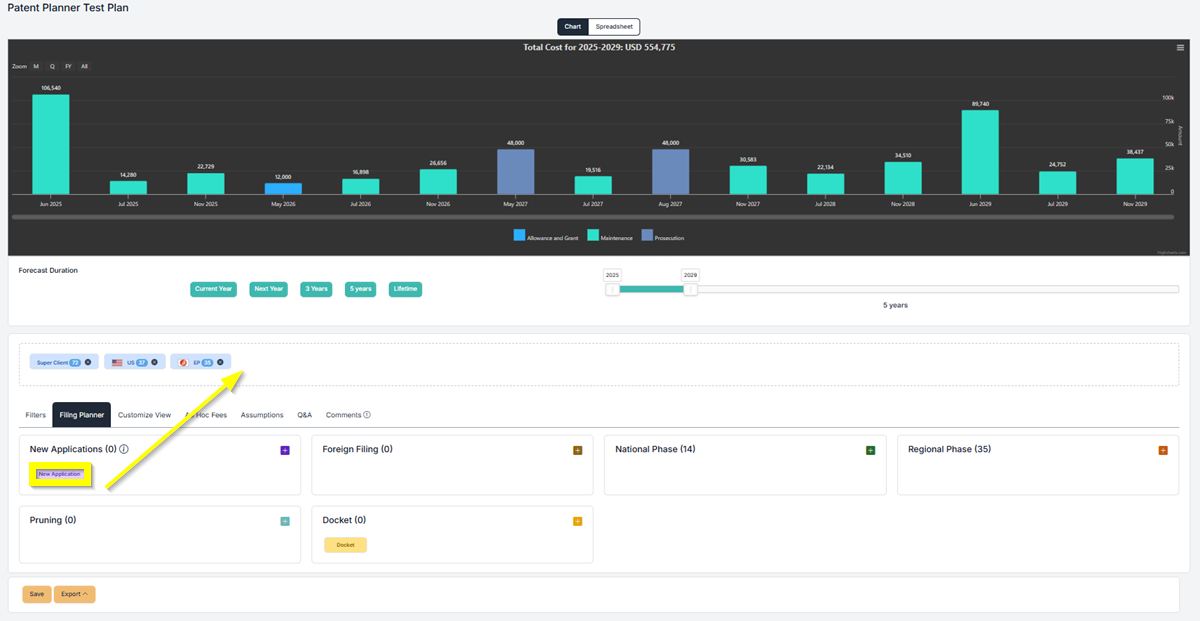Toggle Allowance and Grant legend item
This screenshot has height=621, width=1200.
click(545, 237)
